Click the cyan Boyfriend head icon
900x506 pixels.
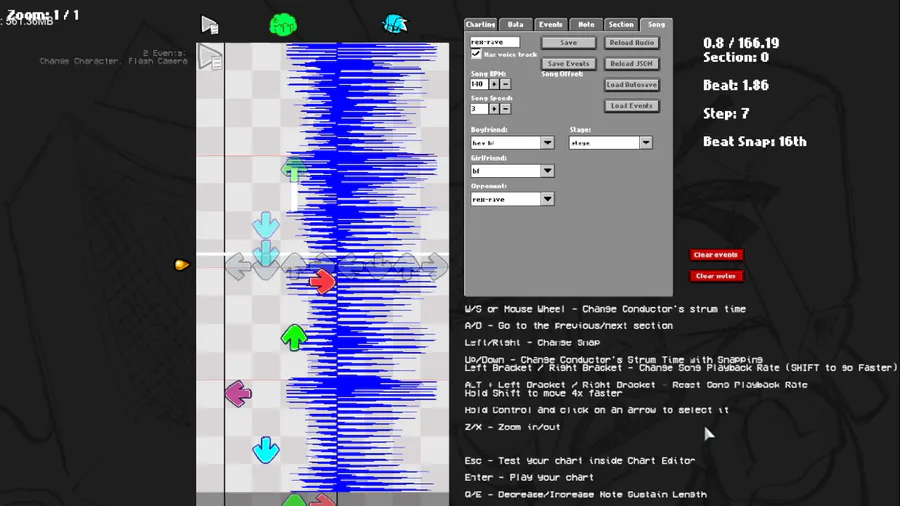pyautogui.click(x=395, y=24)
